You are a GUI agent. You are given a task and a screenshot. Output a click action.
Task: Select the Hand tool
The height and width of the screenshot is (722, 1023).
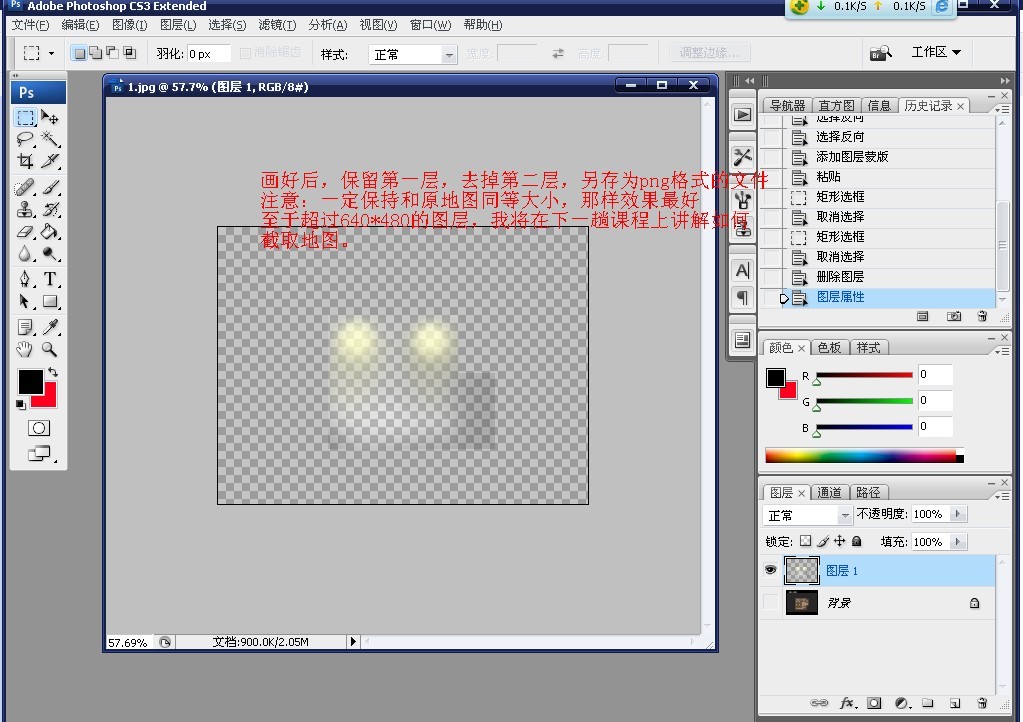click(25, 349)
